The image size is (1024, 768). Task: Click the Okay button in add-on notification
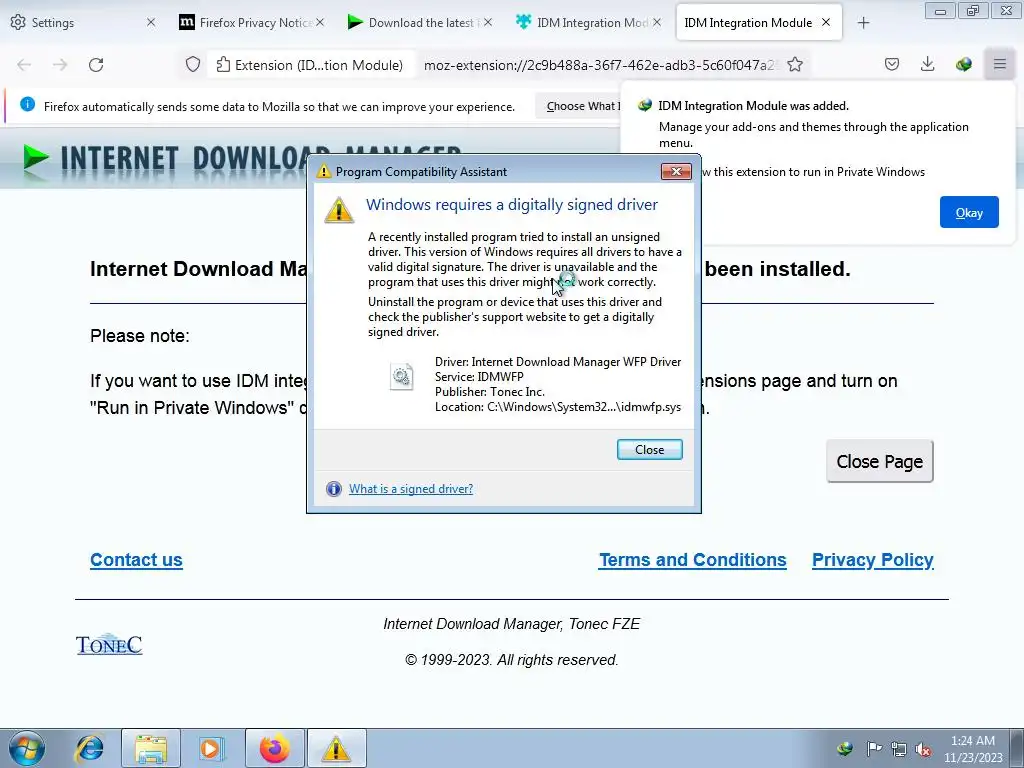click(969, 212)
